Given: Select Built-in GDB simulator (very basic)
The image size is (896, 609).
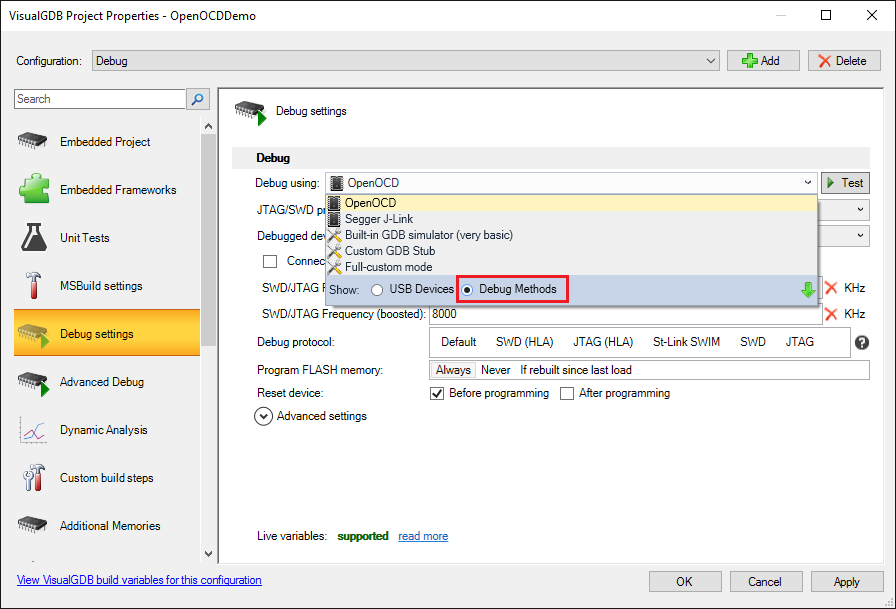Looking at the screenshot, I should pos(571,235).
